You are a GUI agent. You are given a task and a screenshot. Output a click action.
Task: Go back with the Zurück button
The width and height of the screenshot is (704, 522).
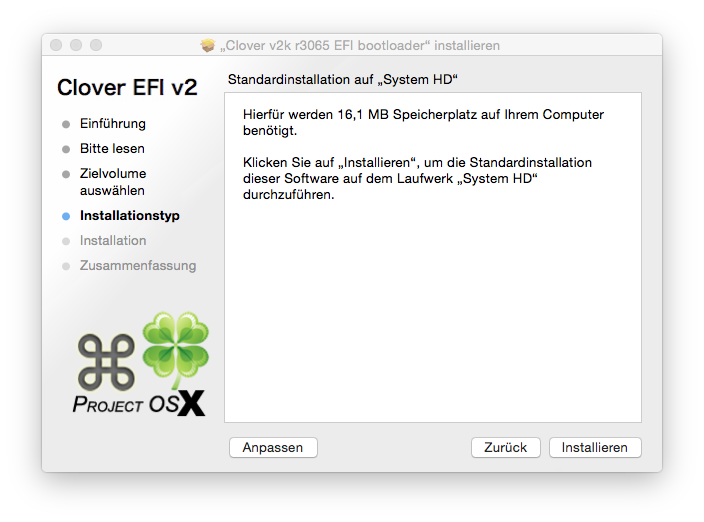pos(506,447)
